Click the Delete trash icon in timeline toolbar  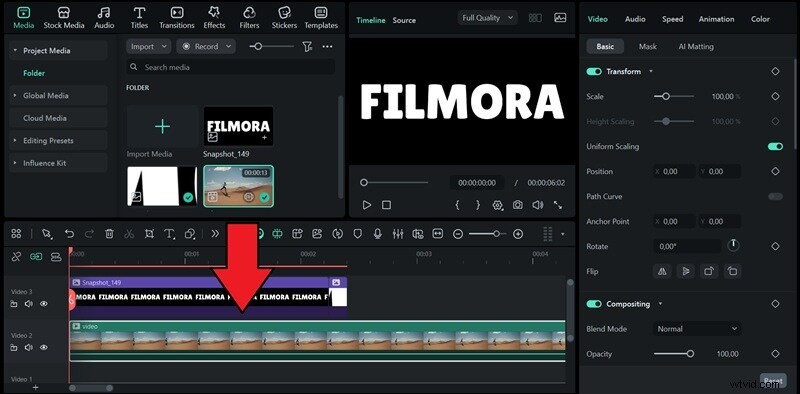109,234
